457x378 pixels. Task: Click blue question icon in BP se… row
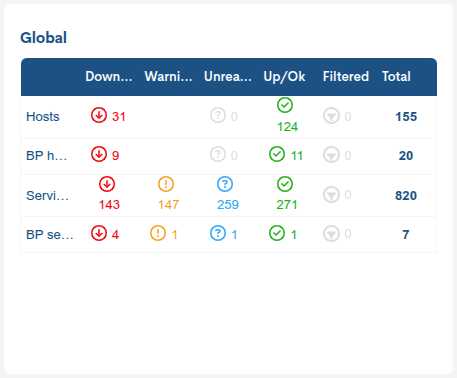coord(218,233)
